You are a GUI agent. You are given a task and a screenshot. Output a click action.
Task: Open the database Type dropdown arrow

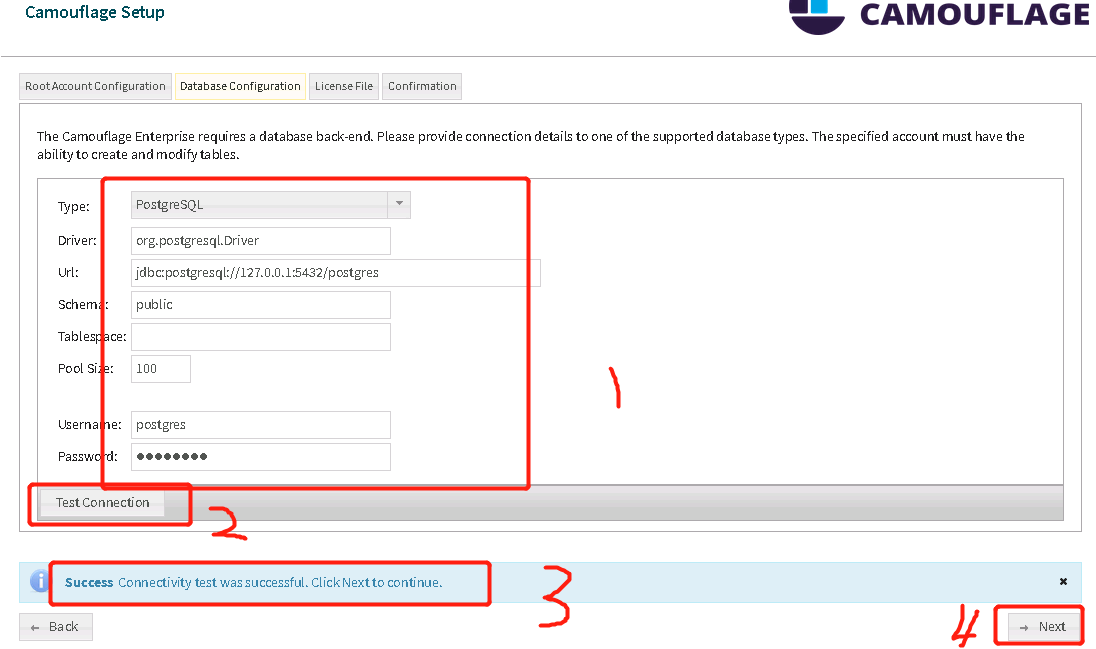pos(399,204)
